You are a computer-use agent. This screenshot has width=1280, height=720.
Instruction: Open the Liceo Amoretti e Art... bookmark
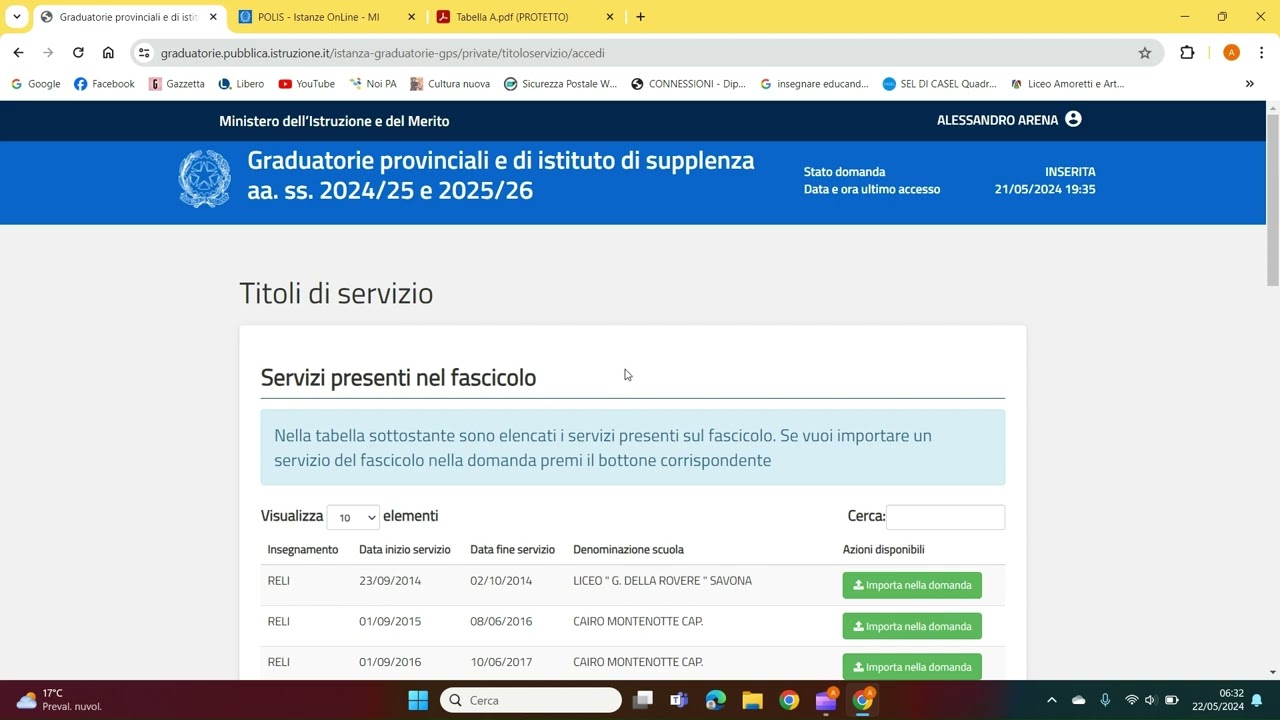click(x=1067, y=84)
